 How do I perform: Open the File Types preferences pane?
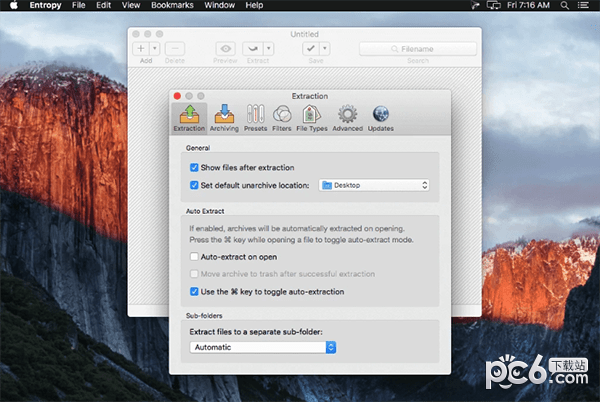[311, 118]
